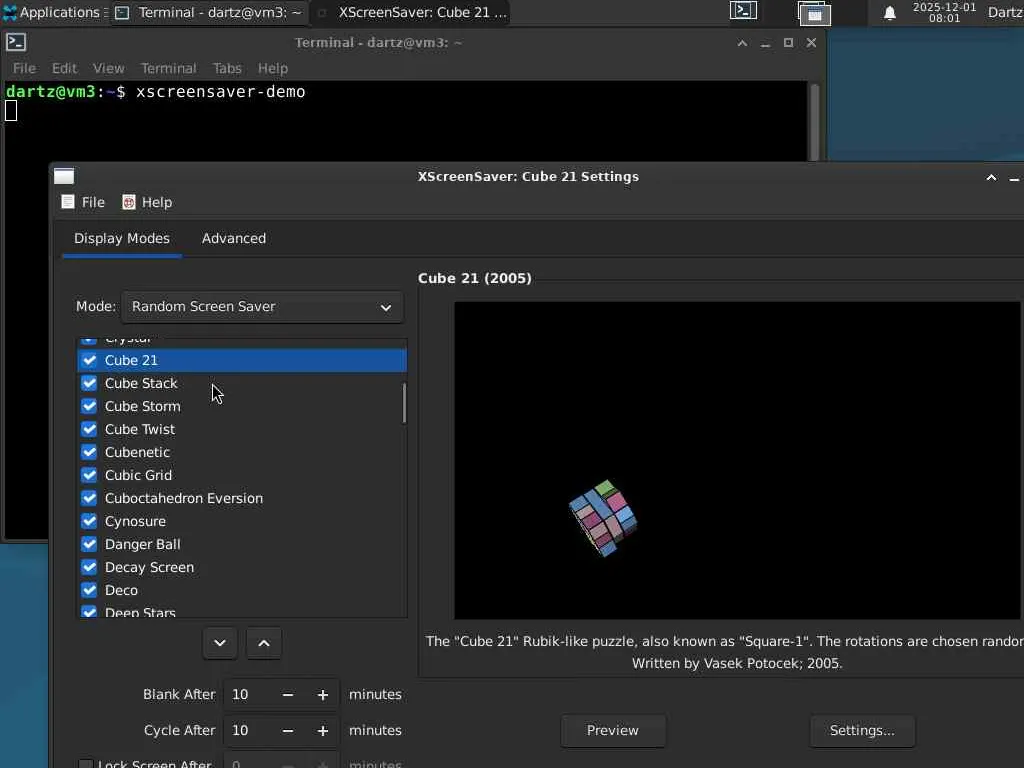Switch to the Advanced tab
The width and height of the screenshot is (1024, 768).
(x=234, y=238)
